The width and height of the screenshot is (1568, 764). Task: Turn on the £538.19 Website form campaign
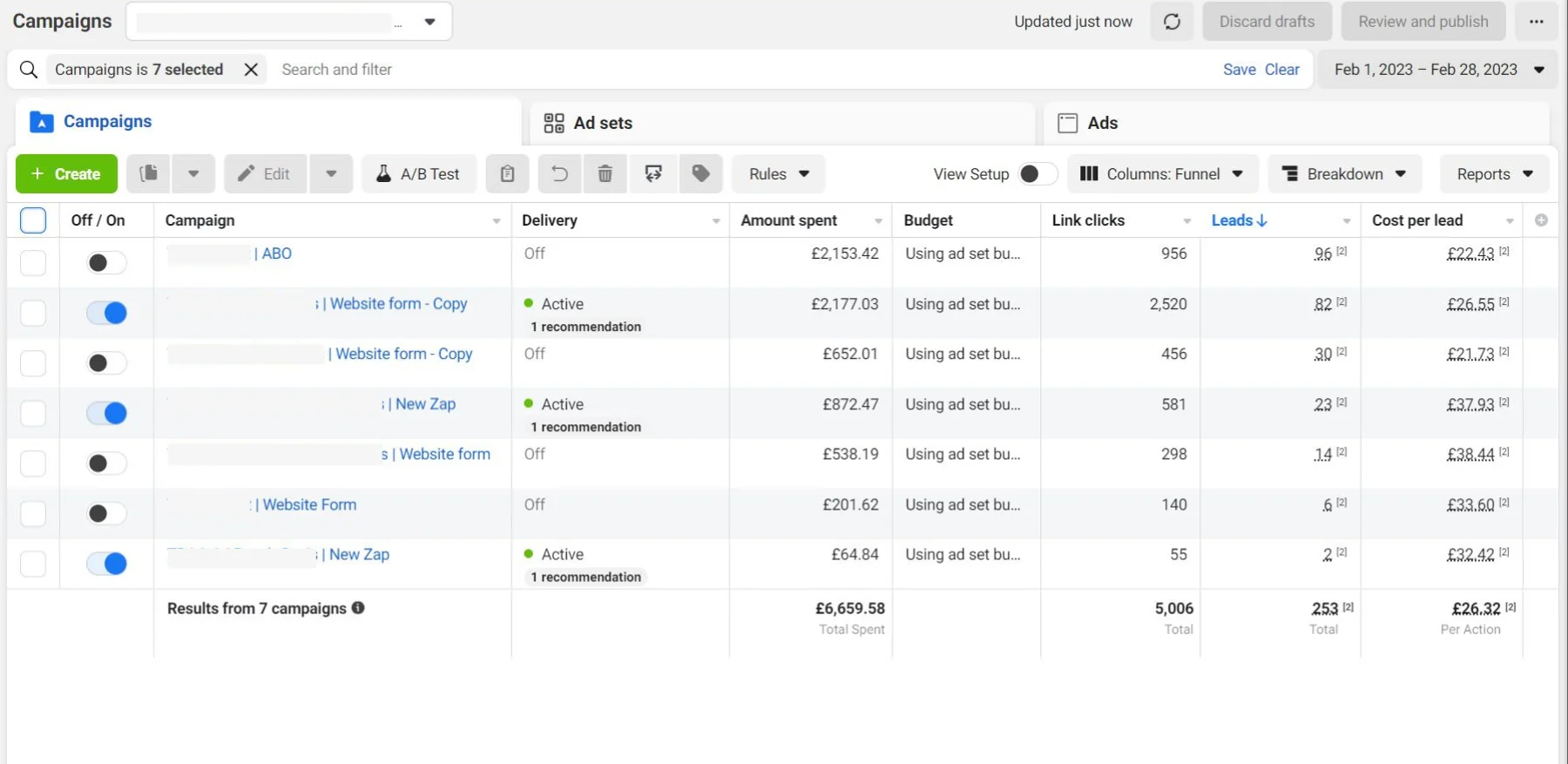[x=106, y=463]
